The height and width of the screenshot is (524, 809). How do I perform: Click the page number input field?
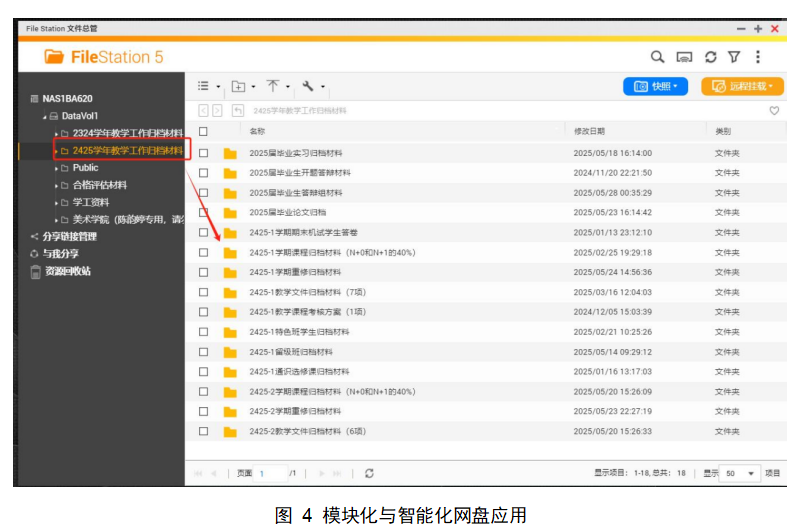pos(271,473)
